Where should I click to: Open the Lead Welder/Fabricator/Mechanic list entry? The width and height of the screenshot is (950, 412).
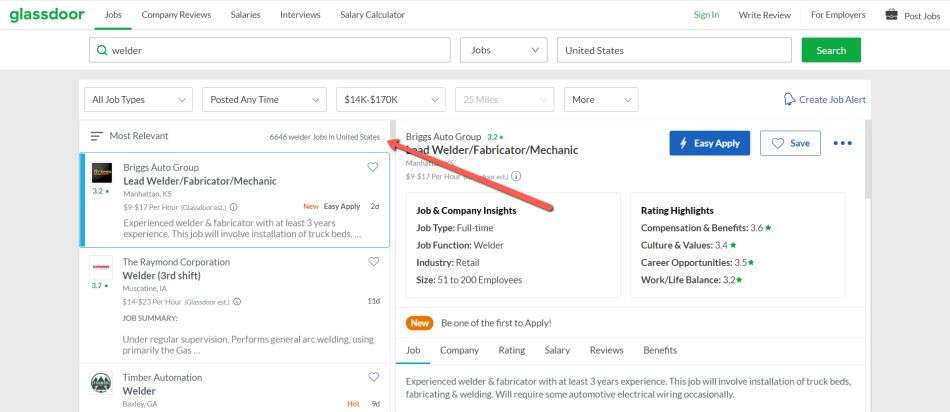tap(200, 181)
